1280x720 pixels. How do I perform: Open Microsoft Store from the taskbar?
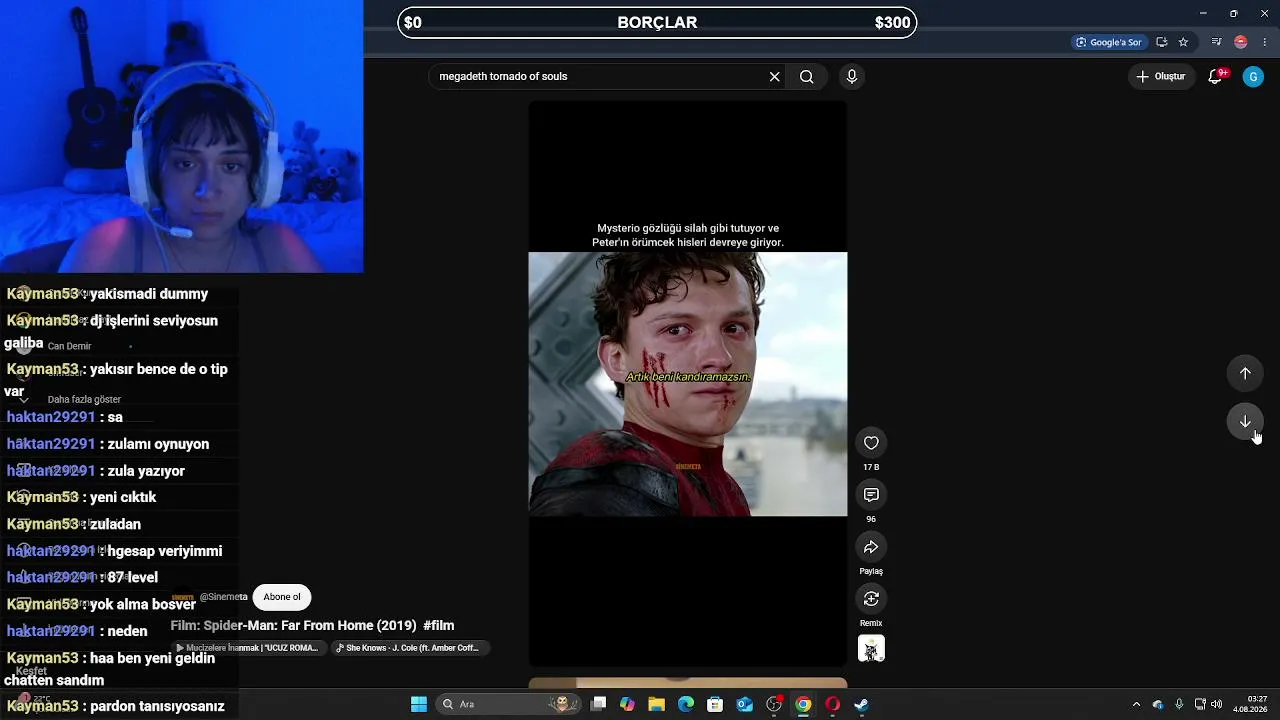[x=715, y=704]
